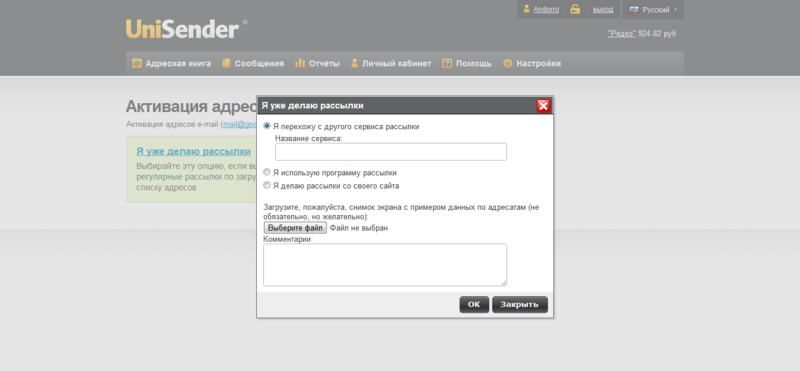800x371 pixels.
Task: Click the Помощь question mark icon
Action: (447, 63)
